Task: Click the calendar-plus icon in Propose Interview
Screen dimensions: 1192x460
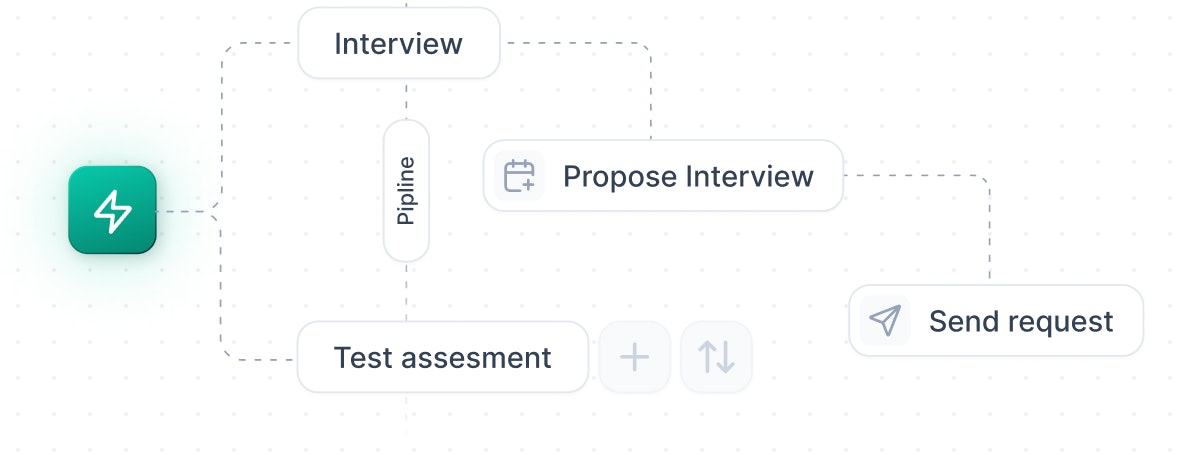Action: click(x=519, y=176)
